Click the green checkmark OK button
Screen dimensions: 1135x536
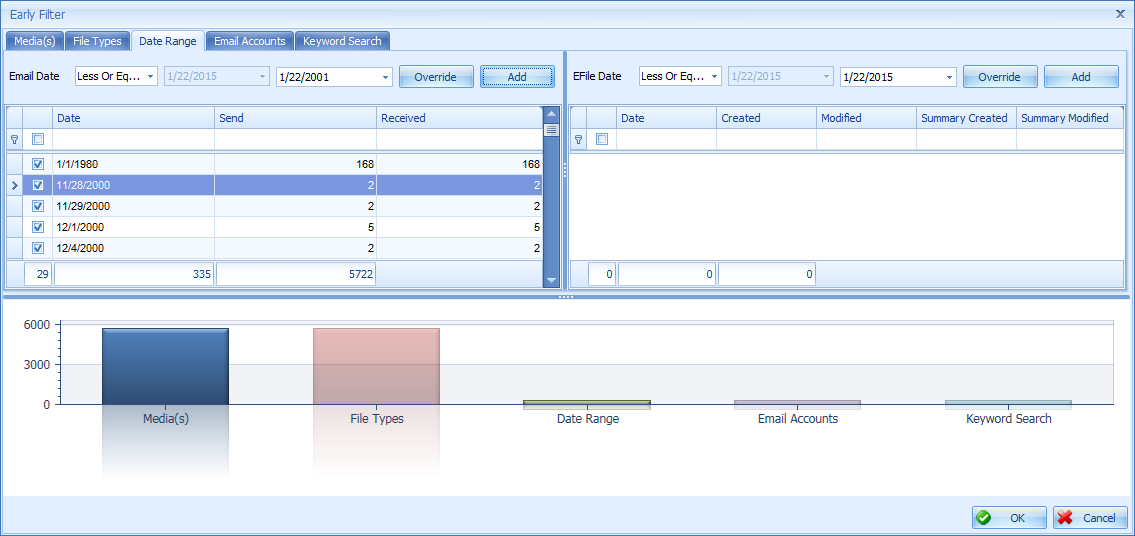click(1009, 518)
